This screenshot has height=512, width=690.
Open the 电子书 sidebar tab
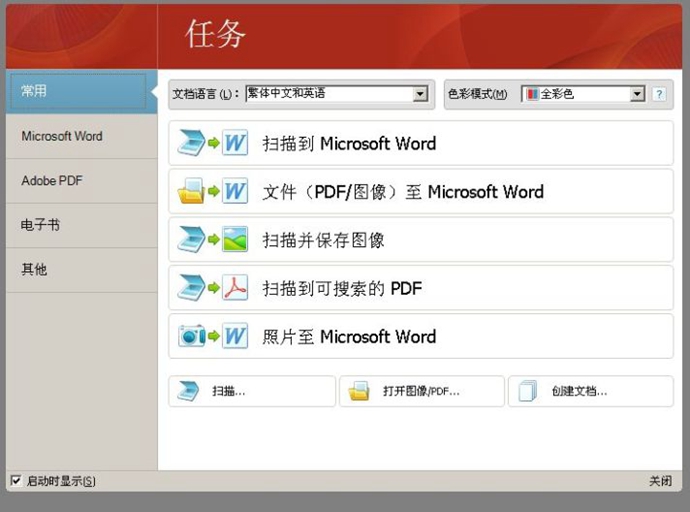click(x=81, y=225)
